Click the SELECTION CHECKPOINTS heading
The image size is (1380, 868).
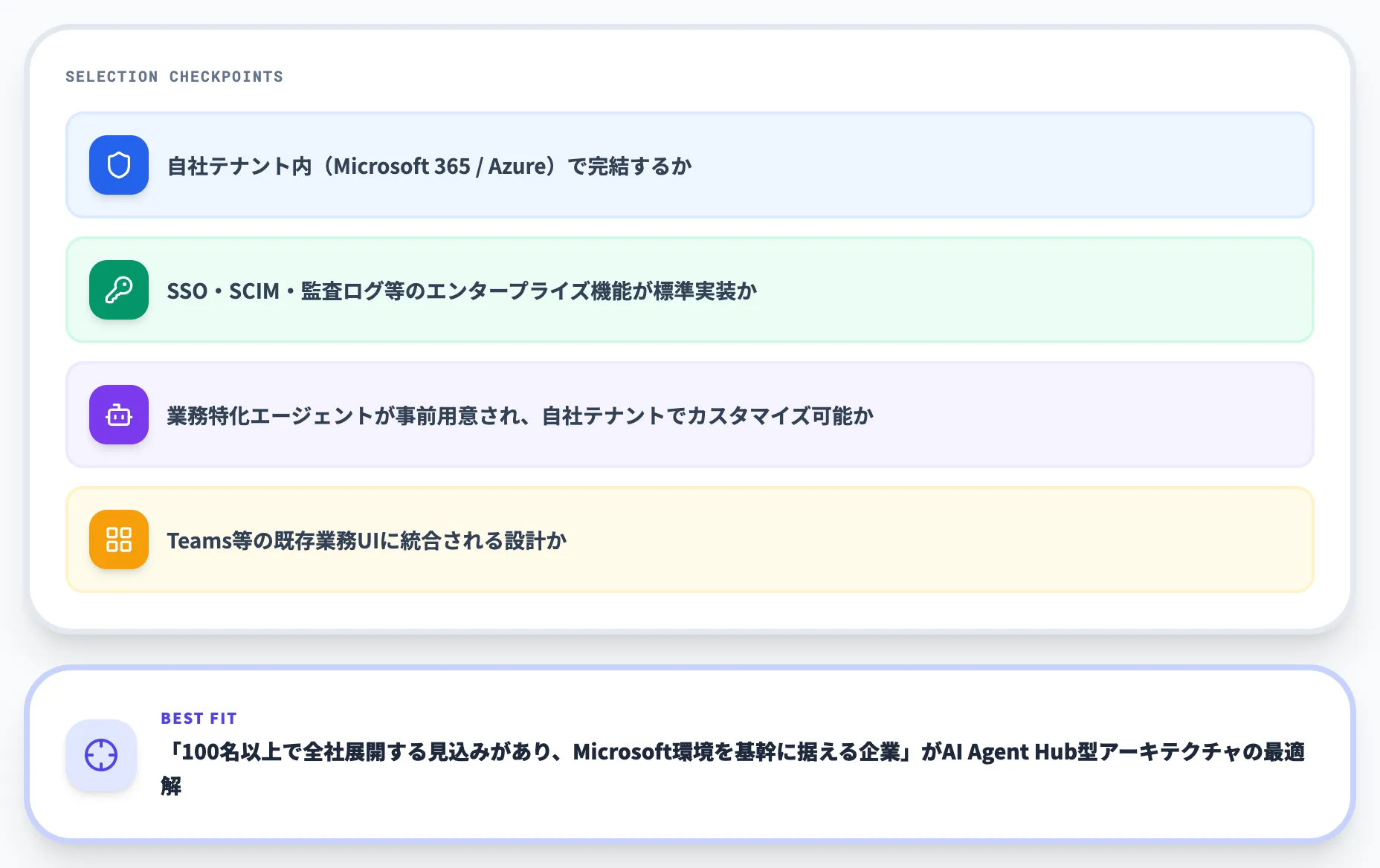174,77
